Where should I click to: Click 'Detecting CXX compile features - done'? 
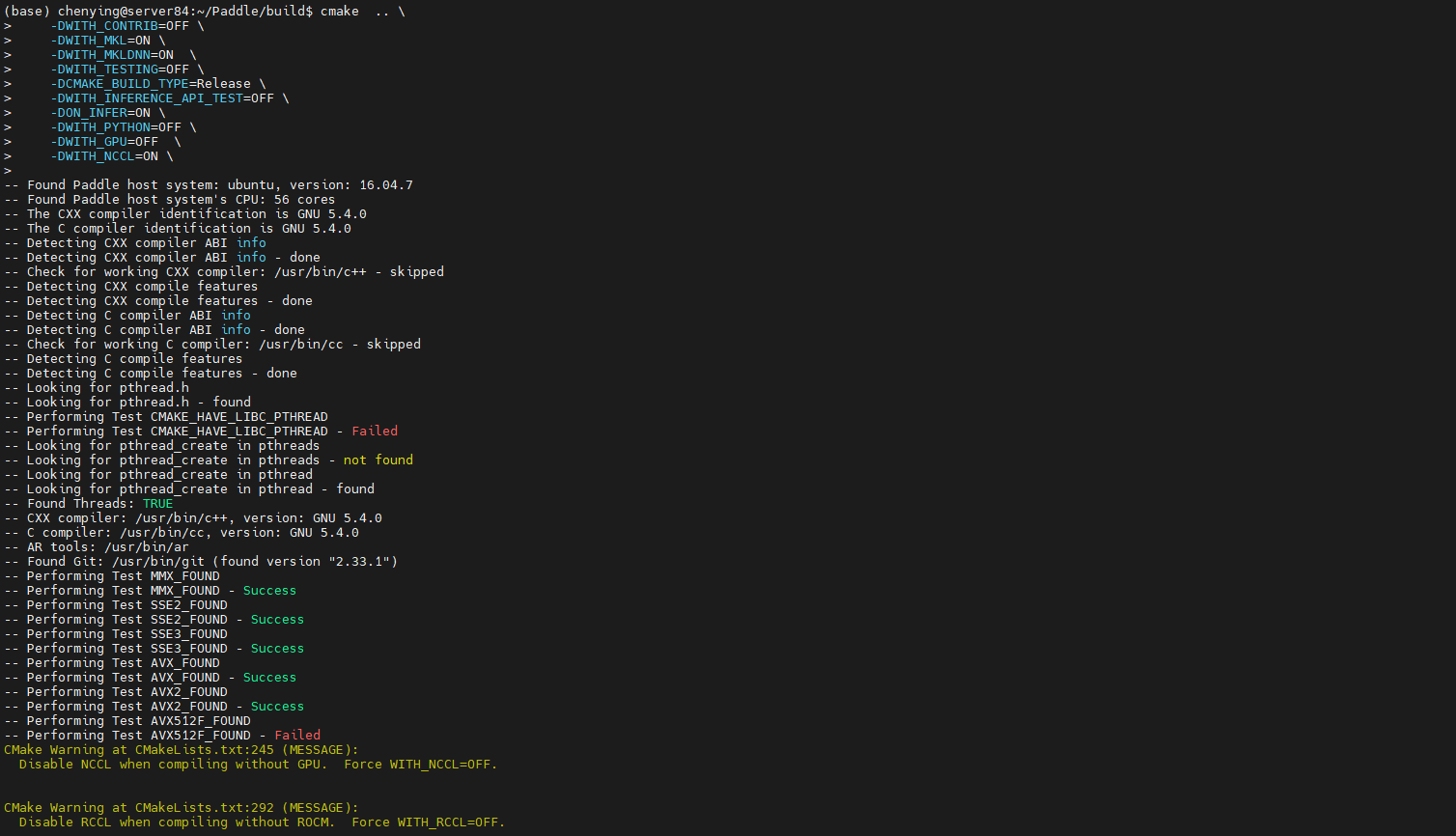(158, 301)
